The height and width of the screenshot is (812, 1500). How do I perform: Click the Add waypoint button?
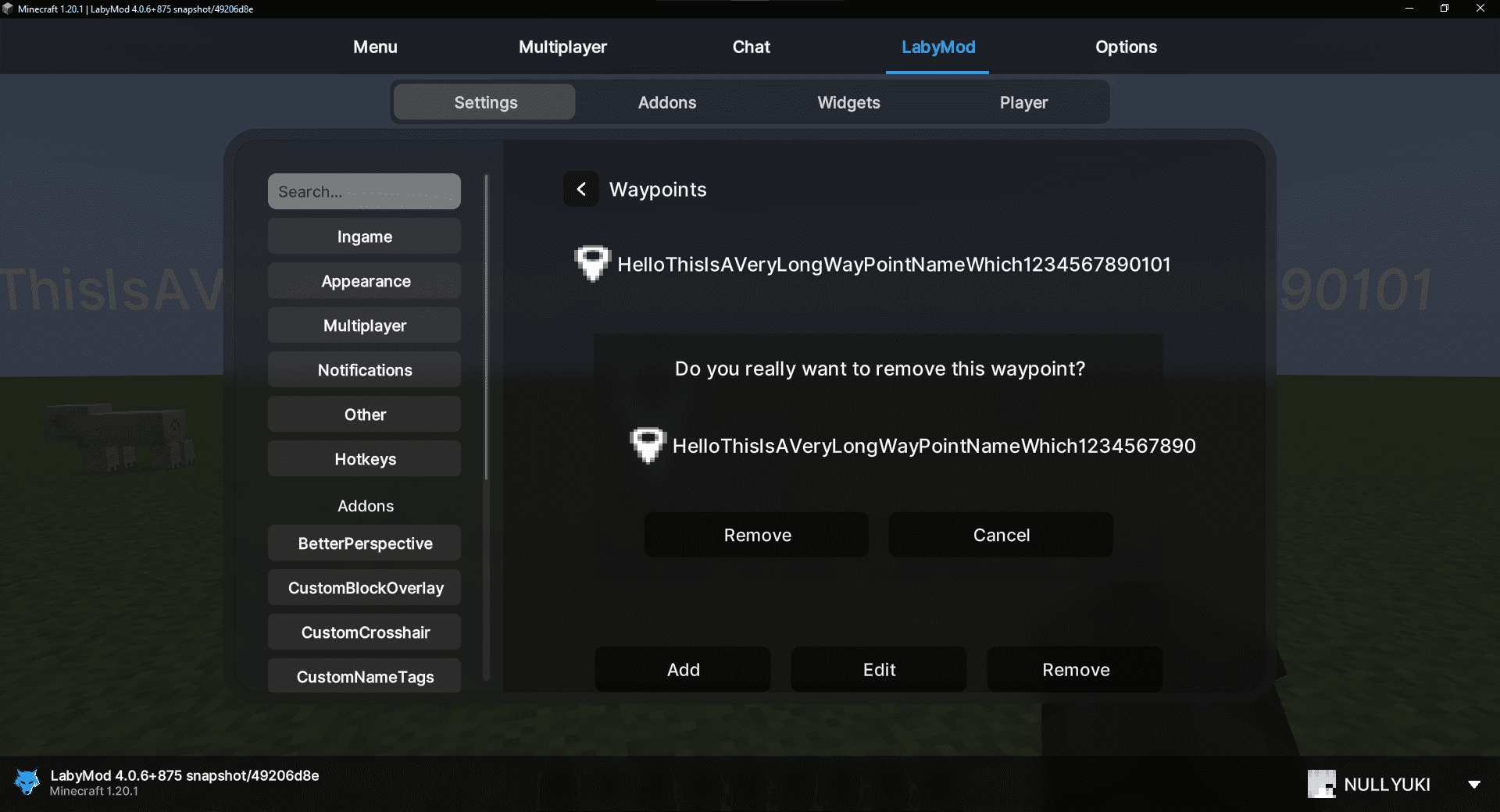683,669
